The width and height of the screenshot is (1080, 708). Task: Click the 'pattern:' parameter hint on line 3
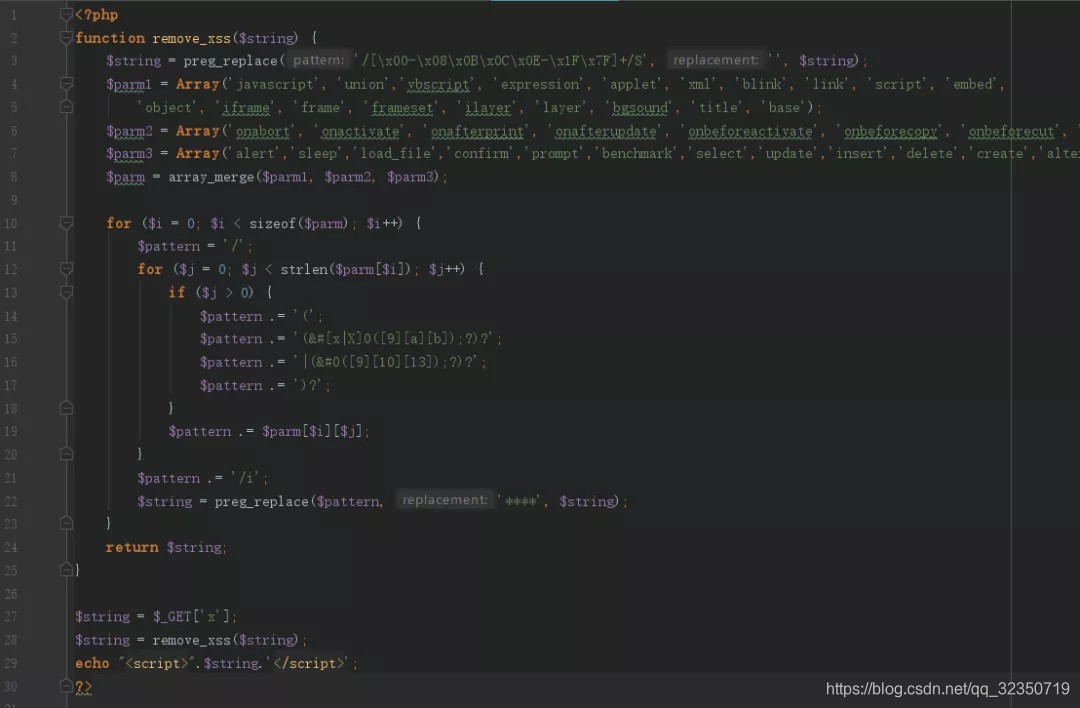pos(318,60)
